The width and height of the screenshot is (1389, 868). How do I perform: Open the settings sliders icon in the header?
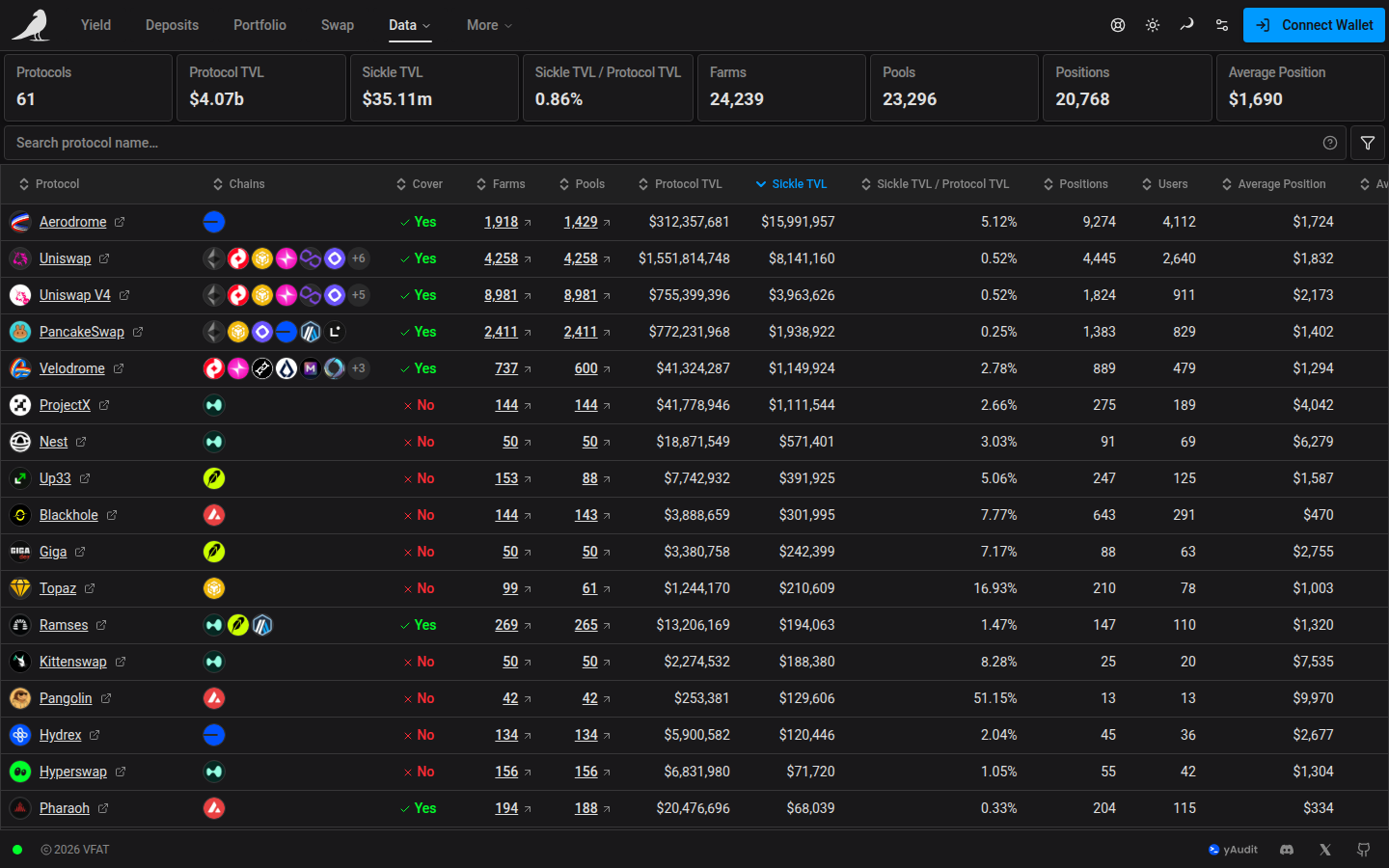pos(1222,25)
